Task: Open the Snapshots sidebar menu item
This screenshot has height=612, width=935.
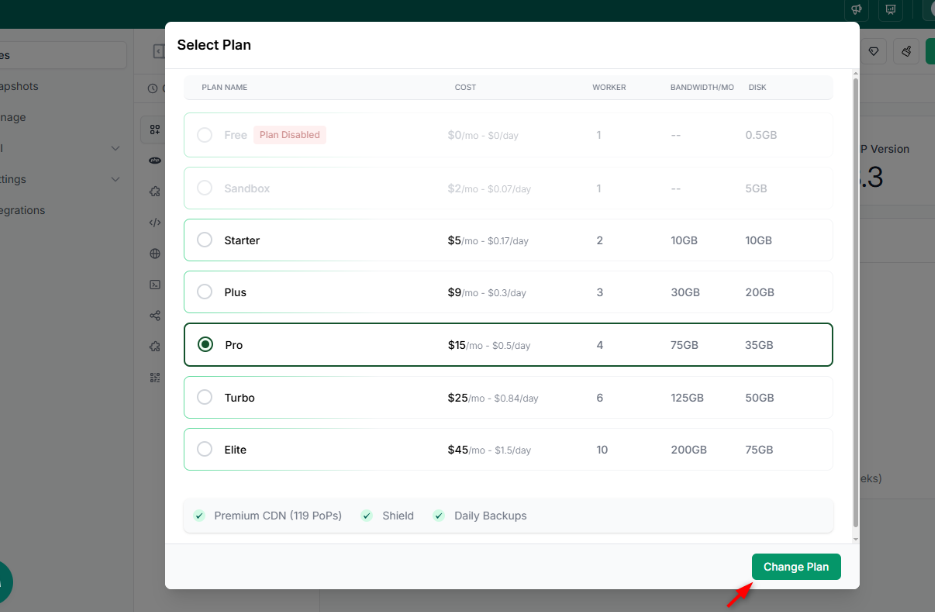Action: (19, 86)
